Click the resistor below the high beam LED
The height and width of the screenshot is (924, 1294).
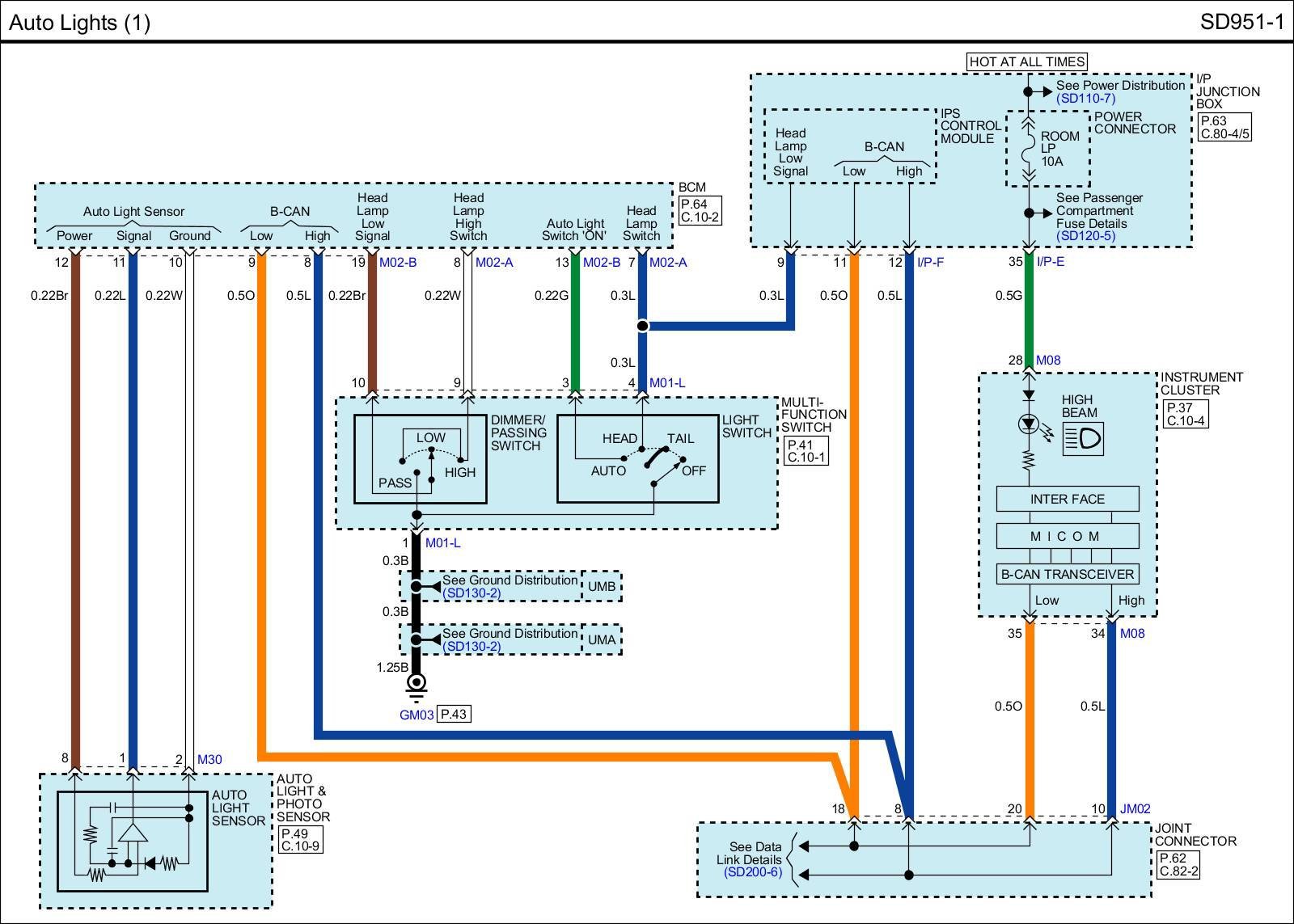click(1029, 460)
